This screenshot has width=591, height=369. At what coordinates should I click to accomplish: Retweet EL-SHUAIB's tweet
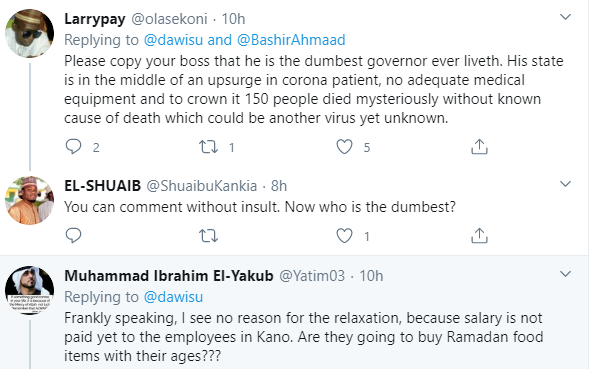(x=208, y=236)
